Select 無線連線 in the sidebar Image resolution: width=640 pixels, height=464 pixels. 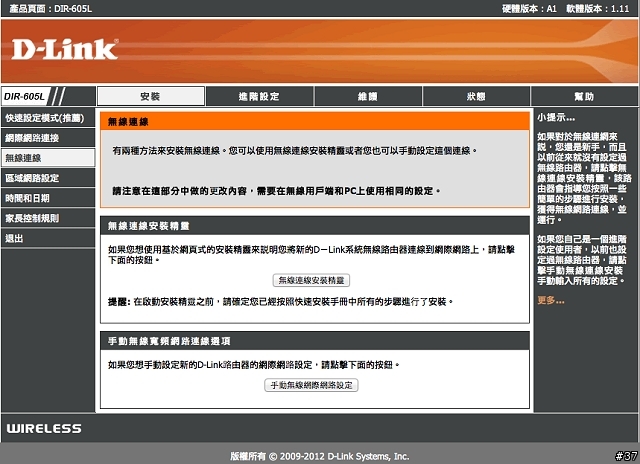tap(48, 158)
